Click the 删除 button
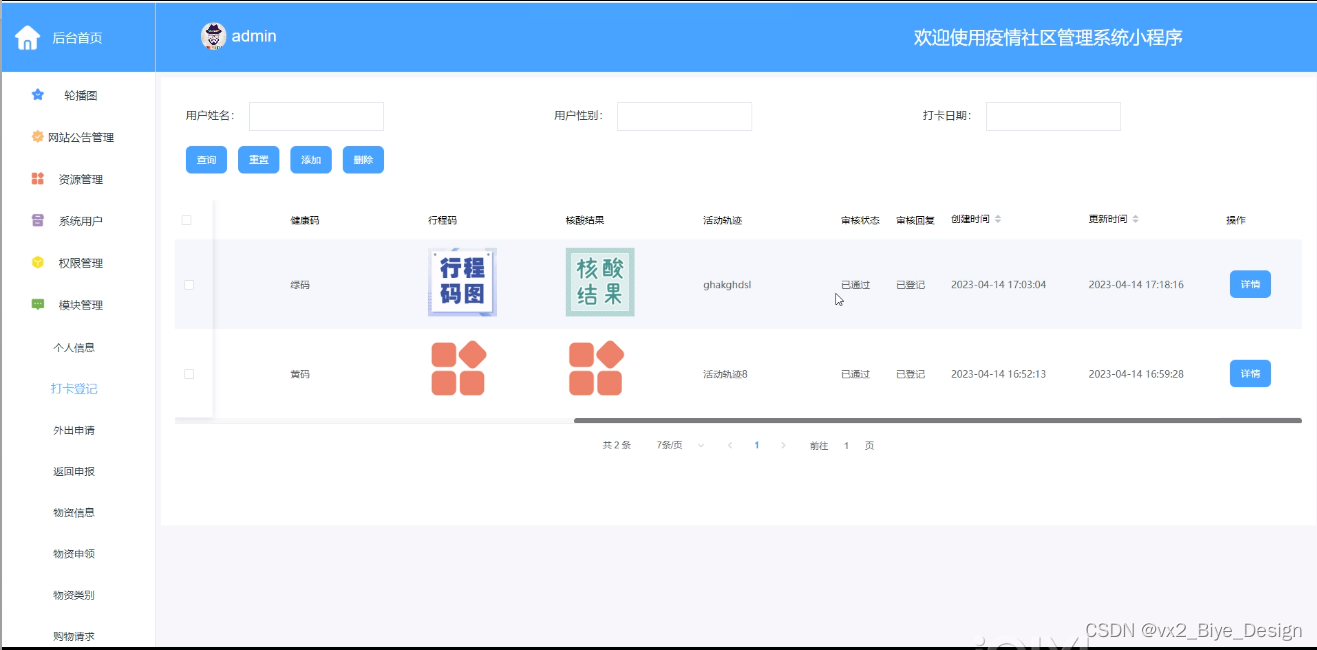 tap(363, 160)
